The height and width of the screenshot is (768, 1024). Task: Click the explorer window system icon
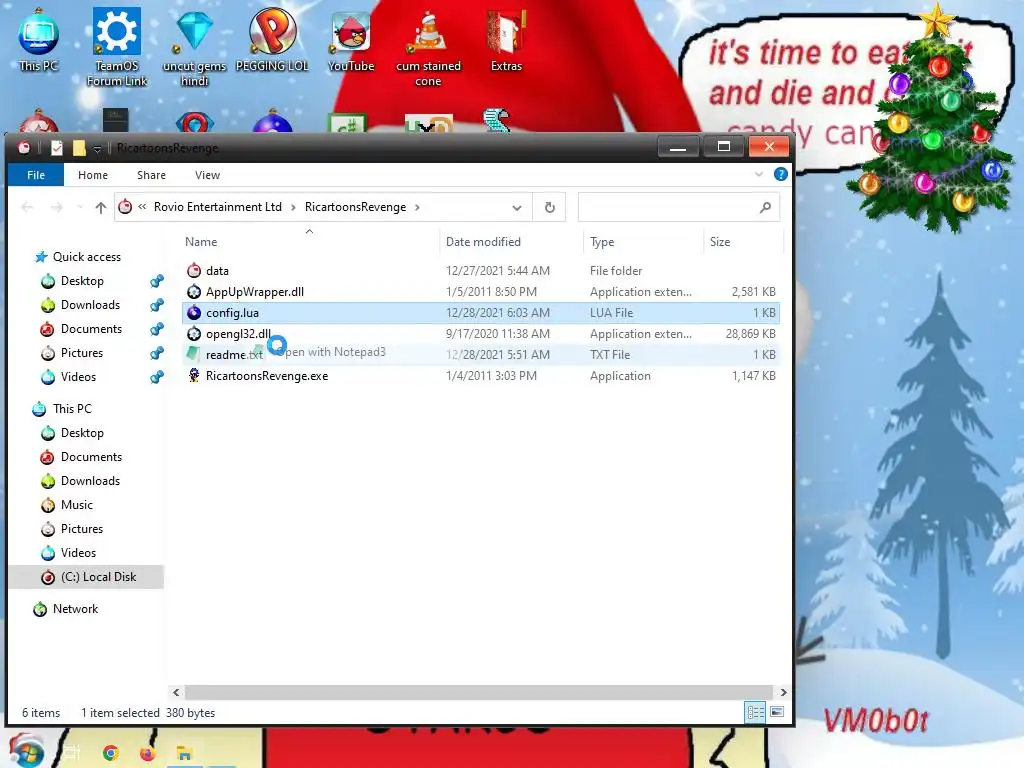[x=24, y=148]
